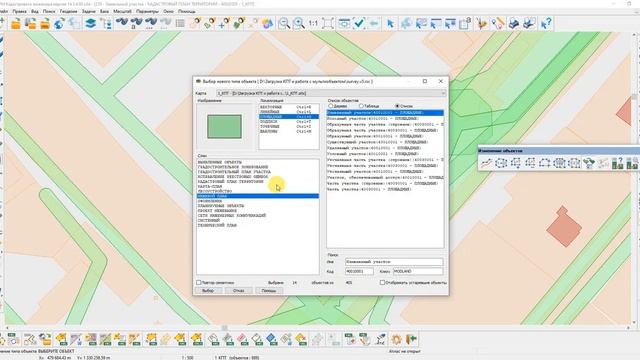Click the Zoom in magnifier icon
Screen dimensions: 640x360
299,23
